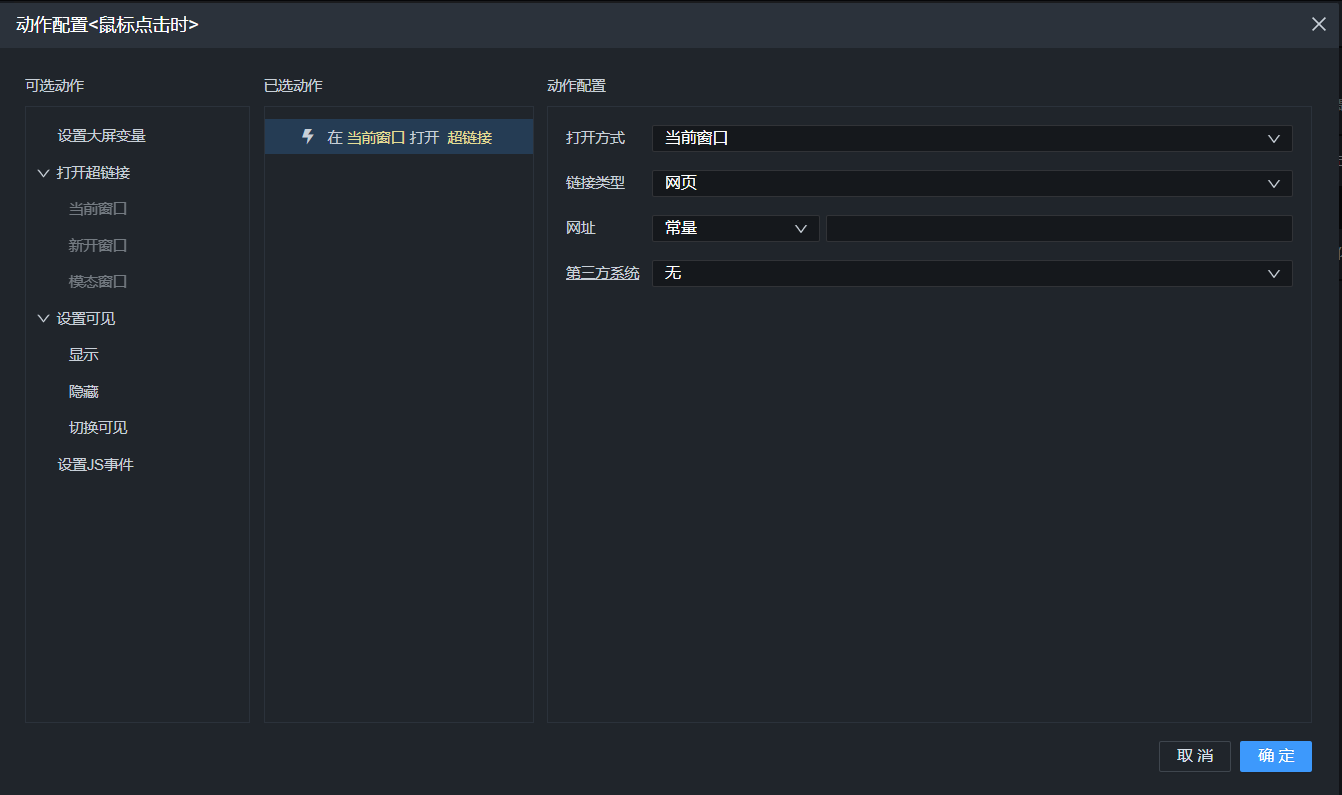Select 设置大屏变量 action
The height and width of the screenshot is (795, 1342).
(x=102, y=136)
